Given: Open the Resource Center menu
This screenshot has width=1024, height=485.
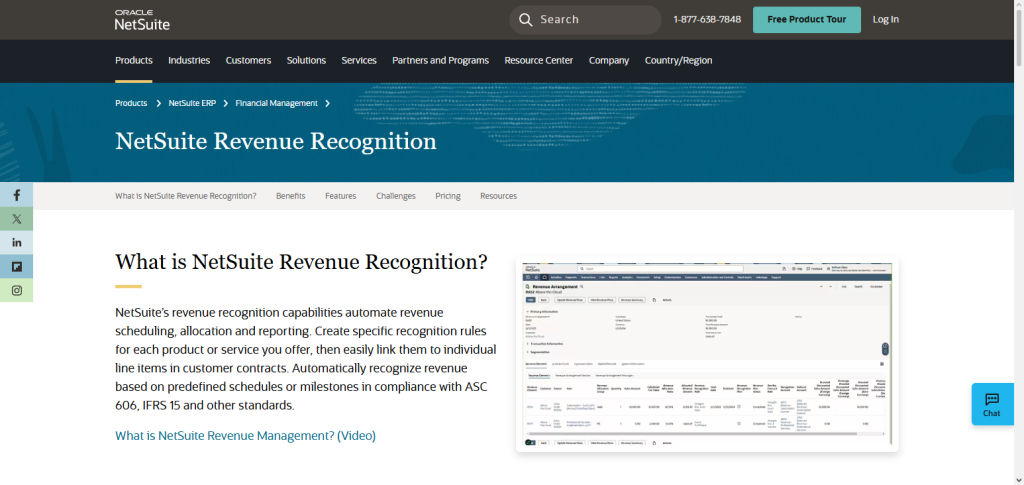Looking at the screenshot, I should click(x=539, y=60).
